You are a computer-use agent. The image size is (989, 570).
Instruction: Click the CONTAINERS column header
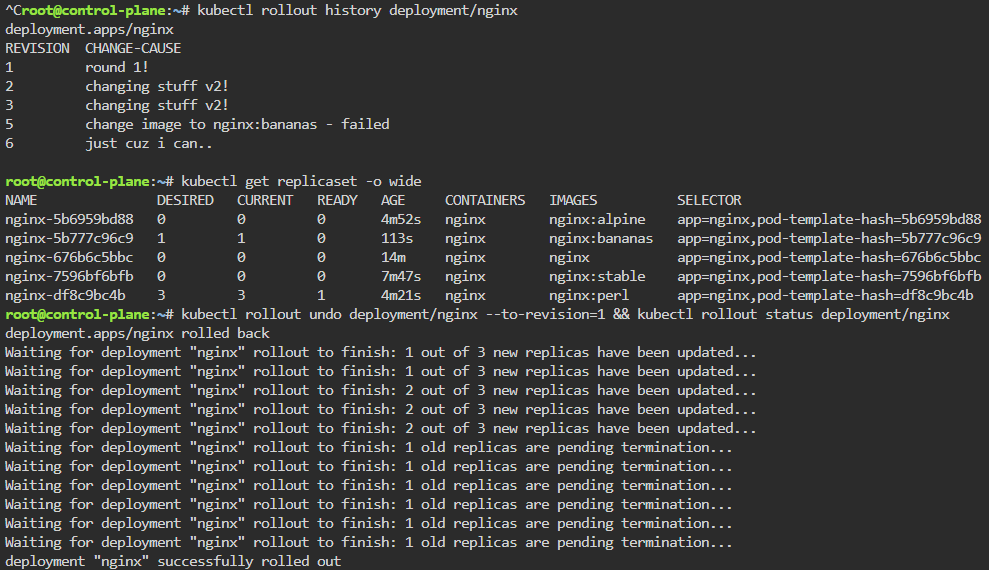(x=485, y=200)
